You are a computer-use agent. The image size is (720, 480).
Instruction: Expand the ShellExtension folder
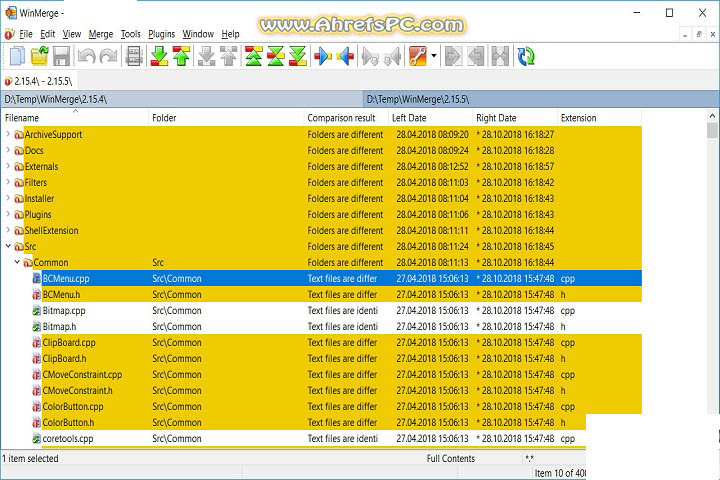tap(8, 230)
